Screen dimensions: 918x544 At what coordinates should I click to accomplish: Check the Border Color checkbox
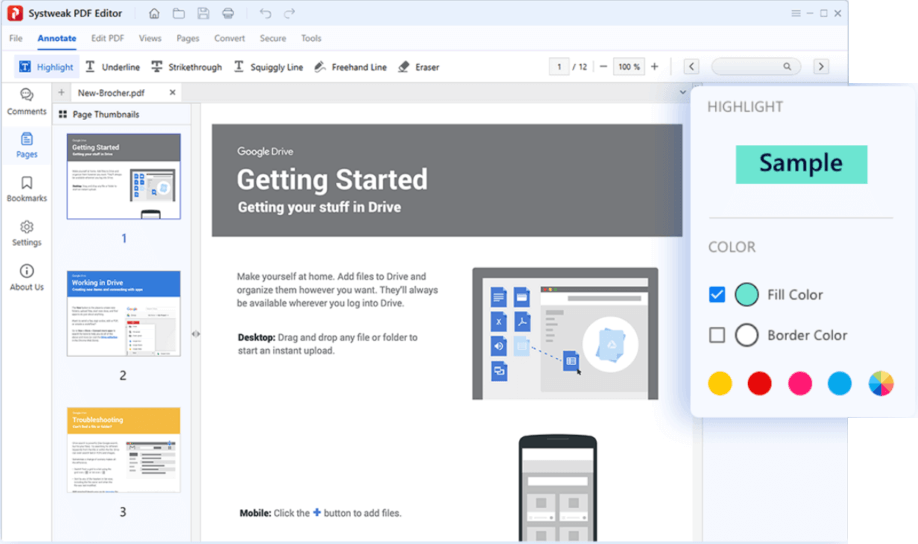pos(717,335)
